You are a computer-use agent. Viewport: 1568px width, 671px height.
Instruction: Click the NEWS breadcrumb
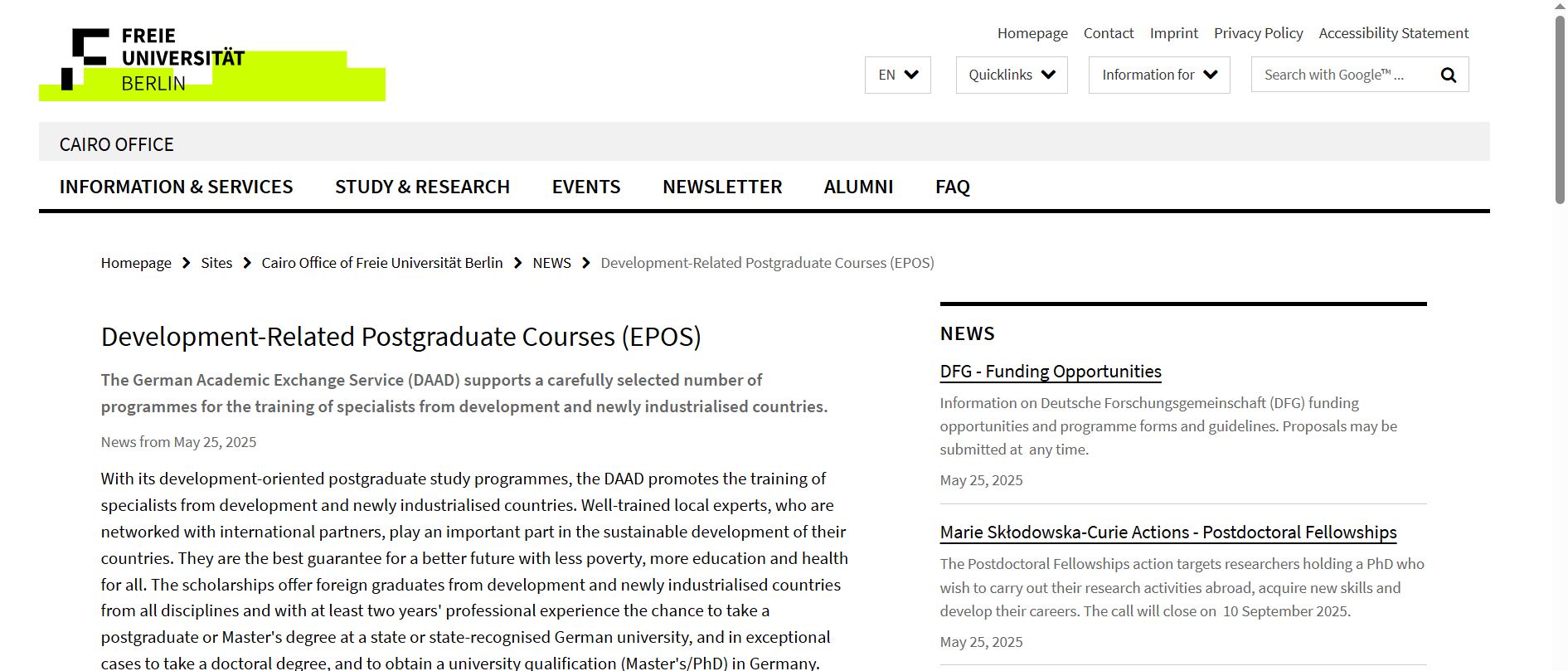click(551, 263)
